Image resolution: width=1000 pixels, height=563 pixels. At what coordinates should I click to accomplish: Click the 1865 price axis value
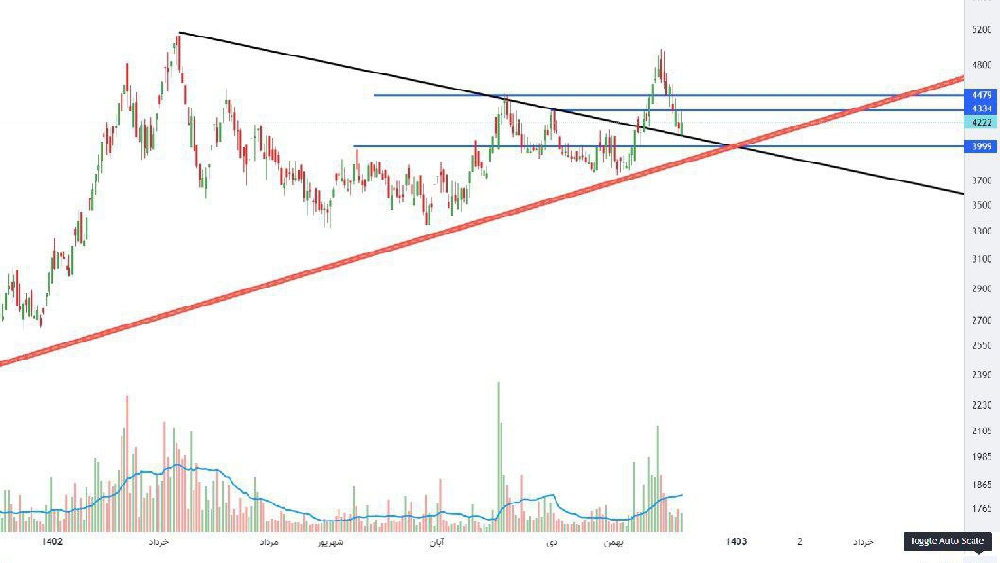(982, 485)
